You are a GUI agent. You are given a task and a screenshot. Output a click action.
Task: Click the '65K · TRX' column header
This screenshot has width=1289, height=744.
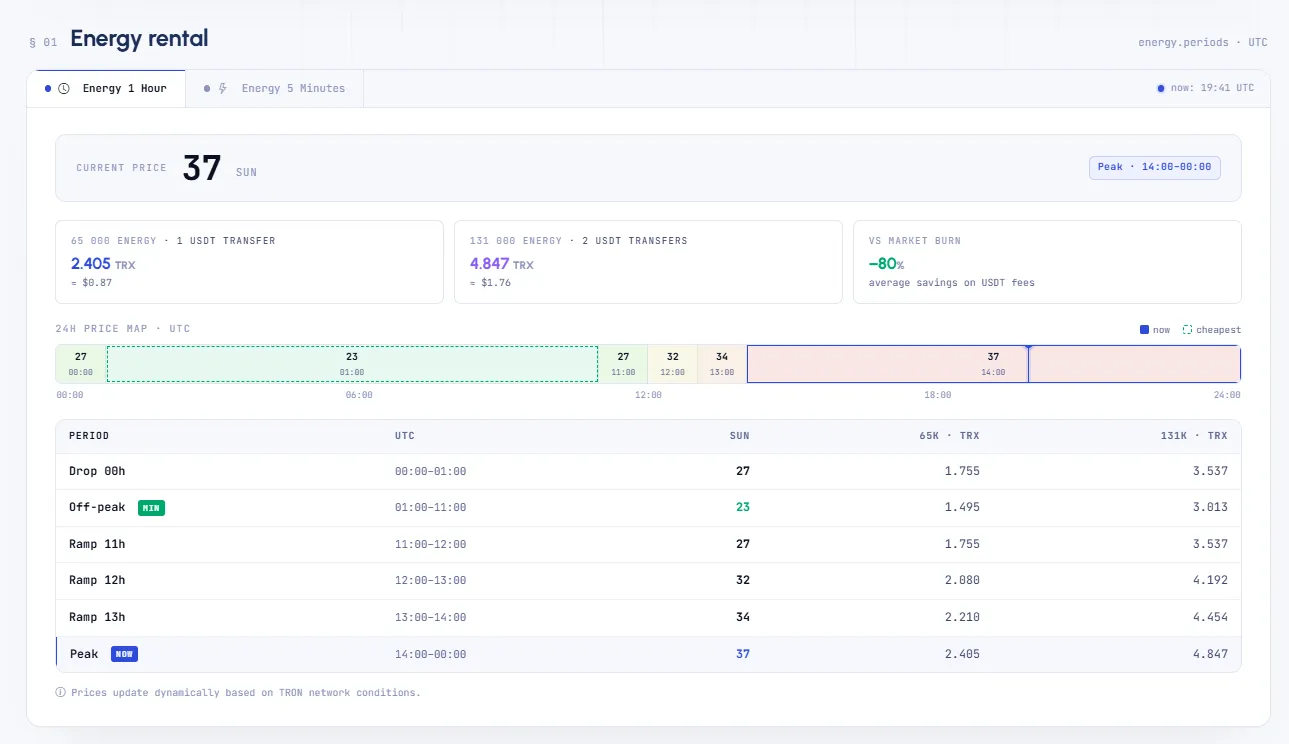950,436
